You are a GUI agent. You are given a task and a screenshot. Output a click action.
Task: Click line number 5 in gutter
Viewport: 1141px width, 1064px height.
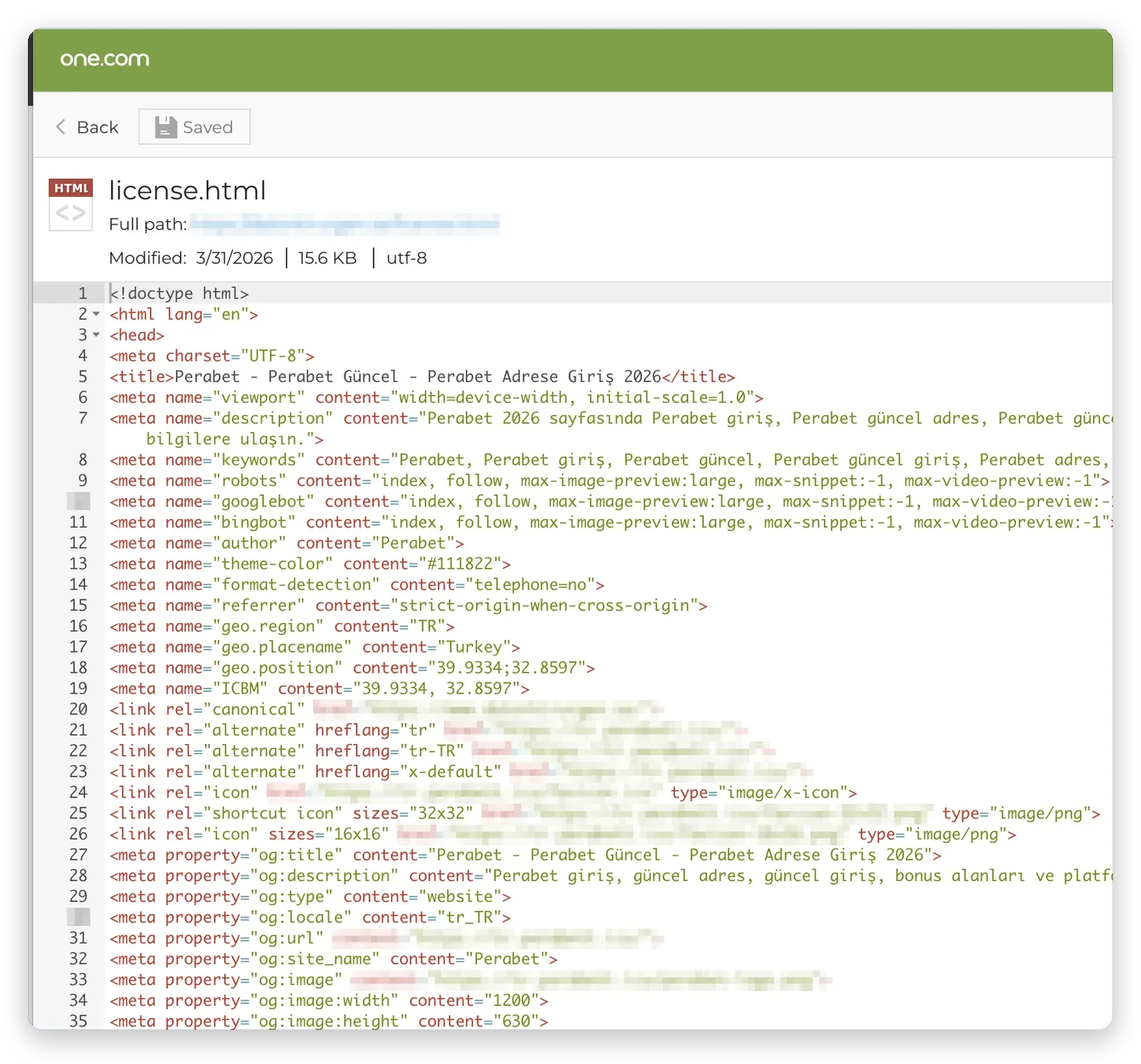83,377
